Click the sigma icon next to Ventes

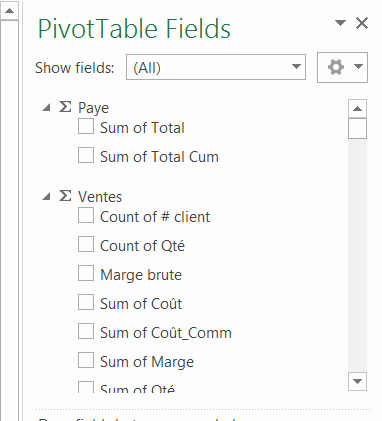[x=65, y=196]
